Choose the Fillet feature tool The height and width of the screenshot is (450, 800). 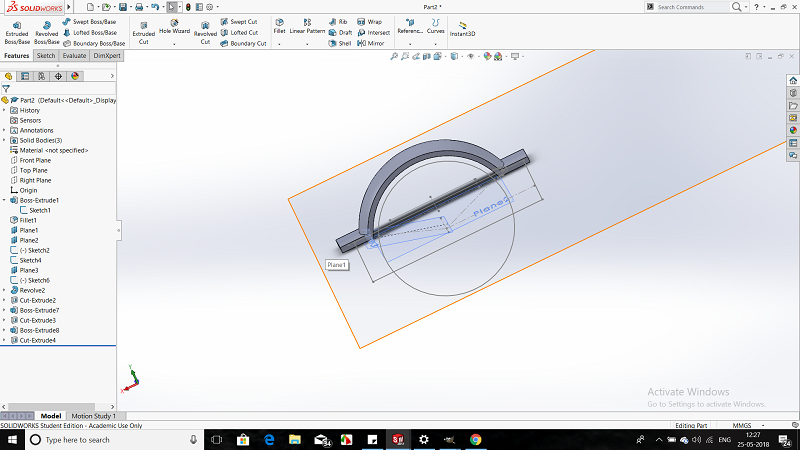[x=279, y=25]
